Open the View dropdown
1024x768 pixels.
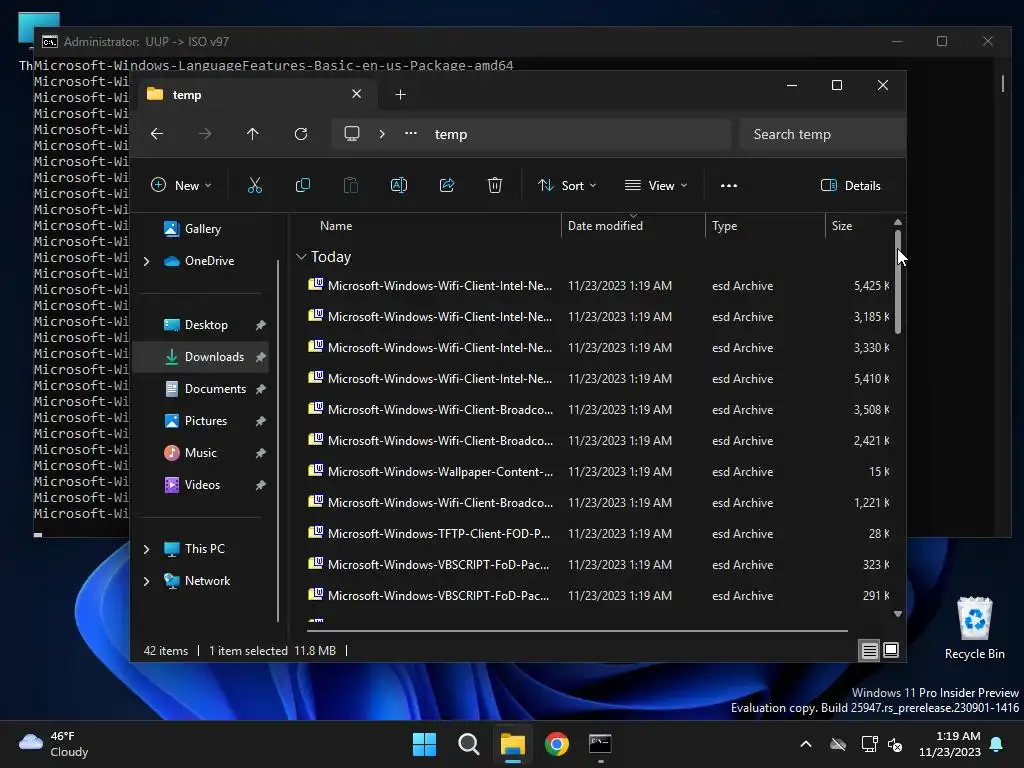[x=656, y=185]
